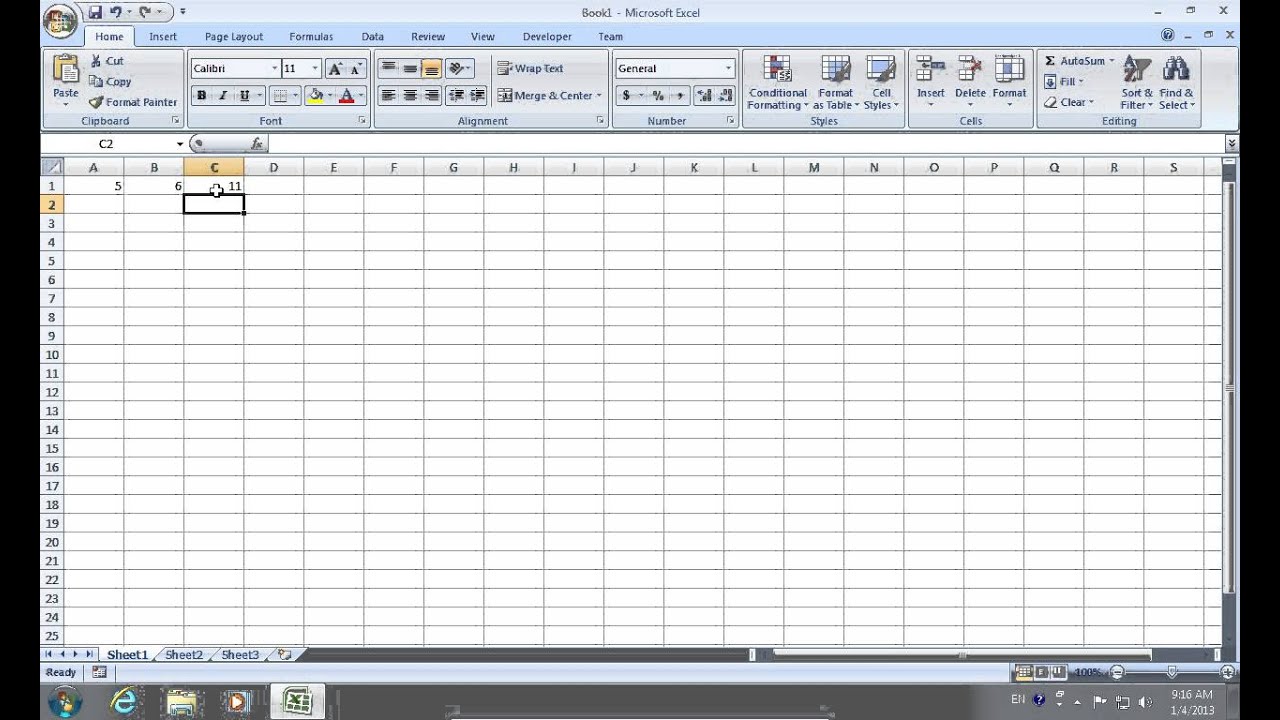Image resolution: width=1280 pixels, height=720 pixels.
Task: Toggle Italic formatting
Action: [x=222, y=96]
